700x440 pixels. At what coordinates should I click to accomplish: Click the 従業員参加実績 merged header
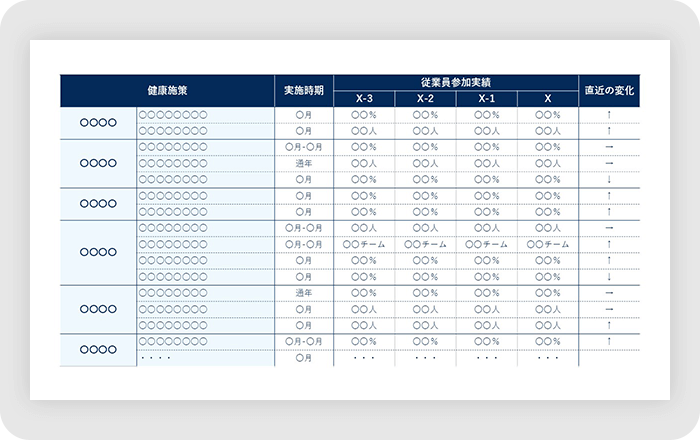click(456, 81)
